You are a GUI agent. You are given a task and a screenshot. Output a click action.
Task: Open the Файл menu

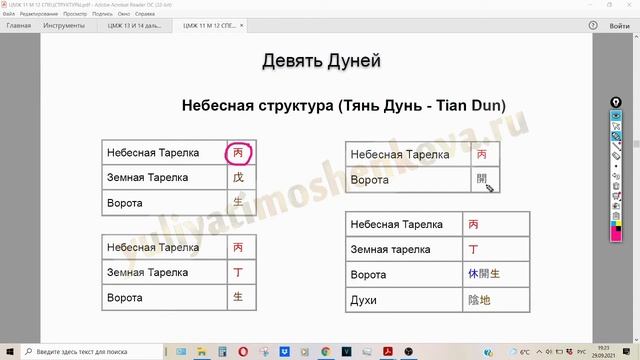coord(9,14)
